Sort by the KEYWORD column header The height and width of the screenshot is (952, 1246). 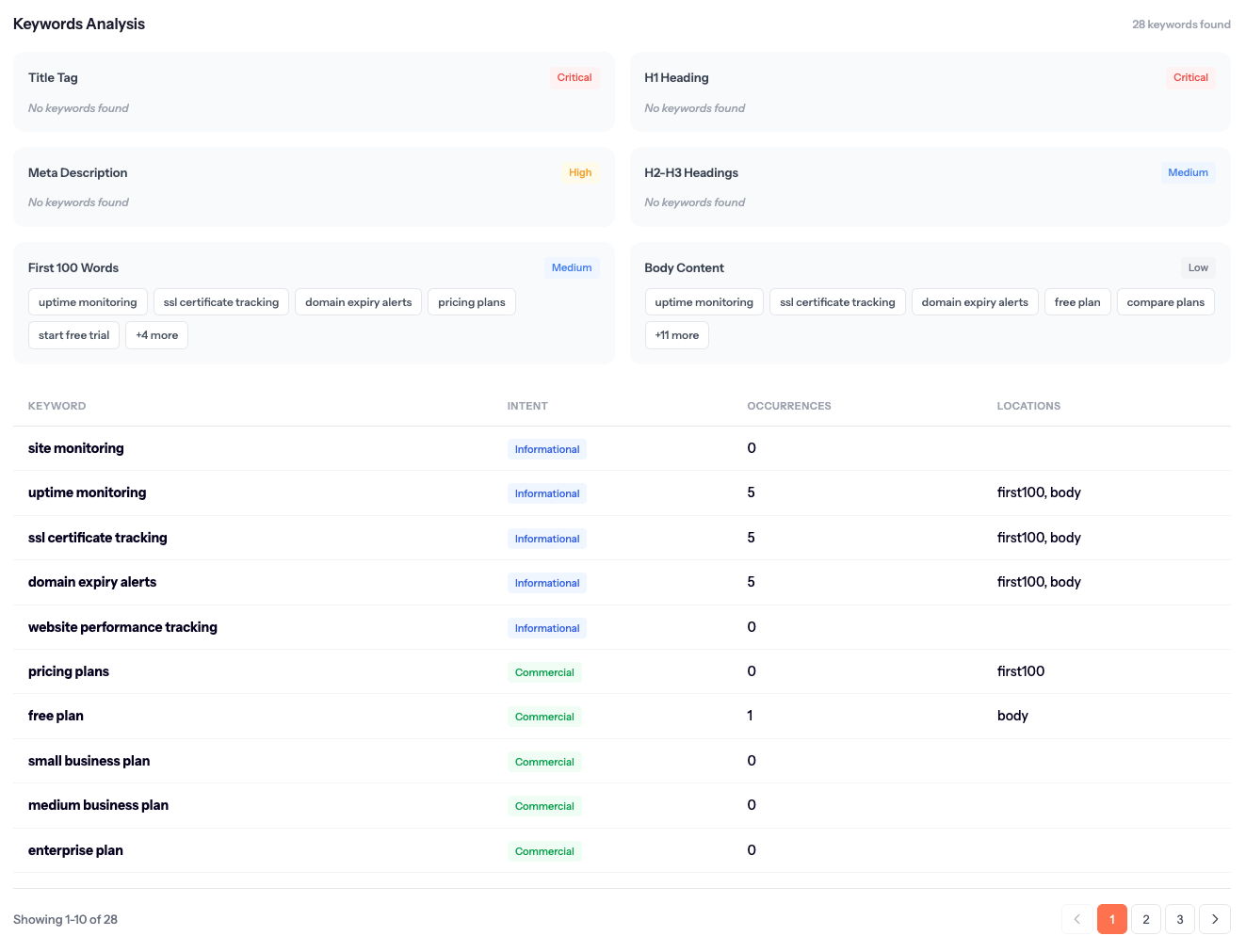coord(57,406)
